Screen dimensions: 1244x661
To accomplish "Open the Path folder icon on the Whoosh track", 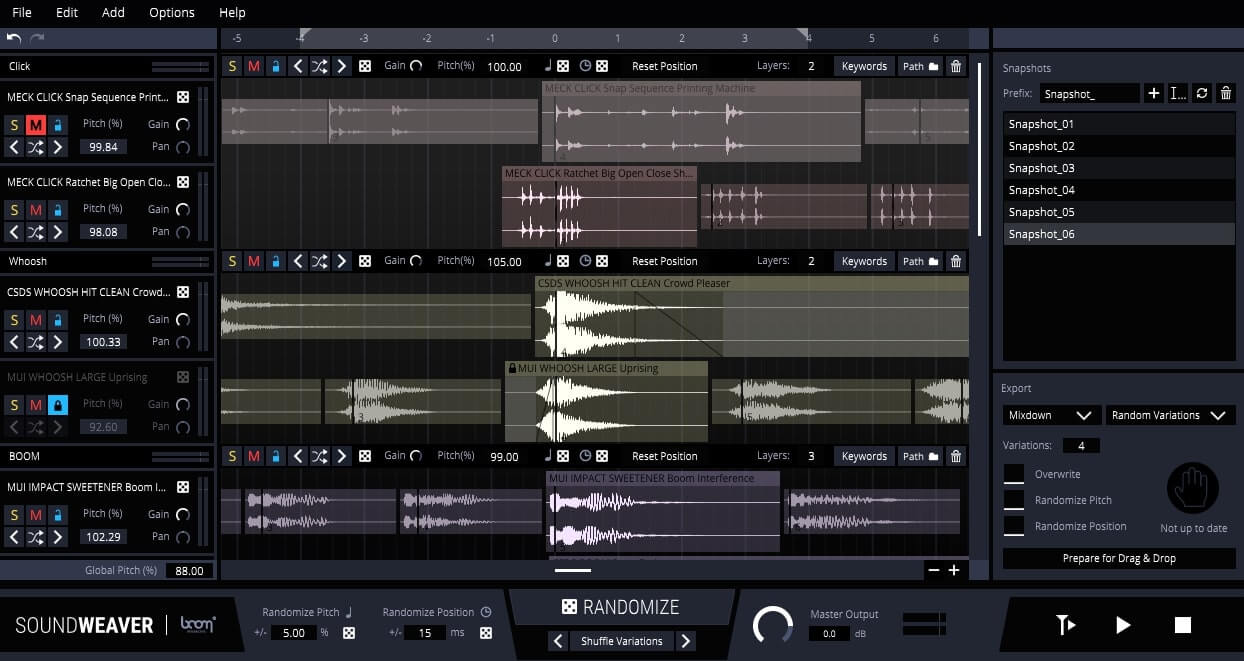I will (x=933, y=261).
